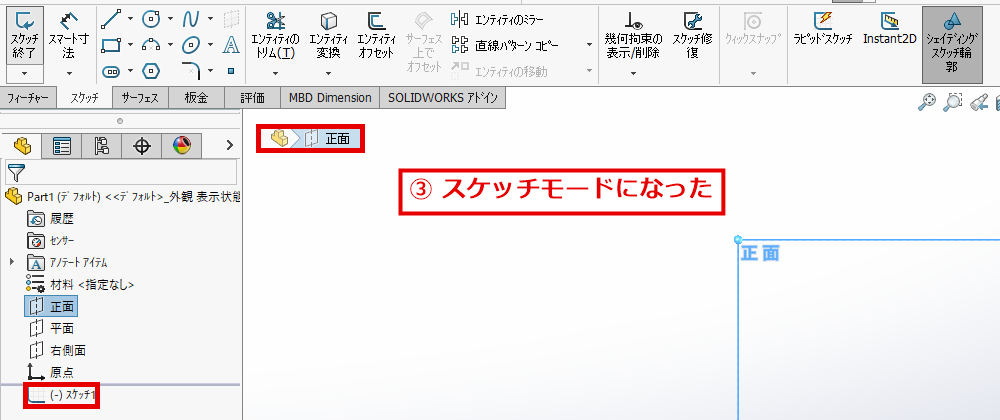Start スマート寸法 smart dimension tool
The image size is (1000, 420).
[x=69, y=36]
